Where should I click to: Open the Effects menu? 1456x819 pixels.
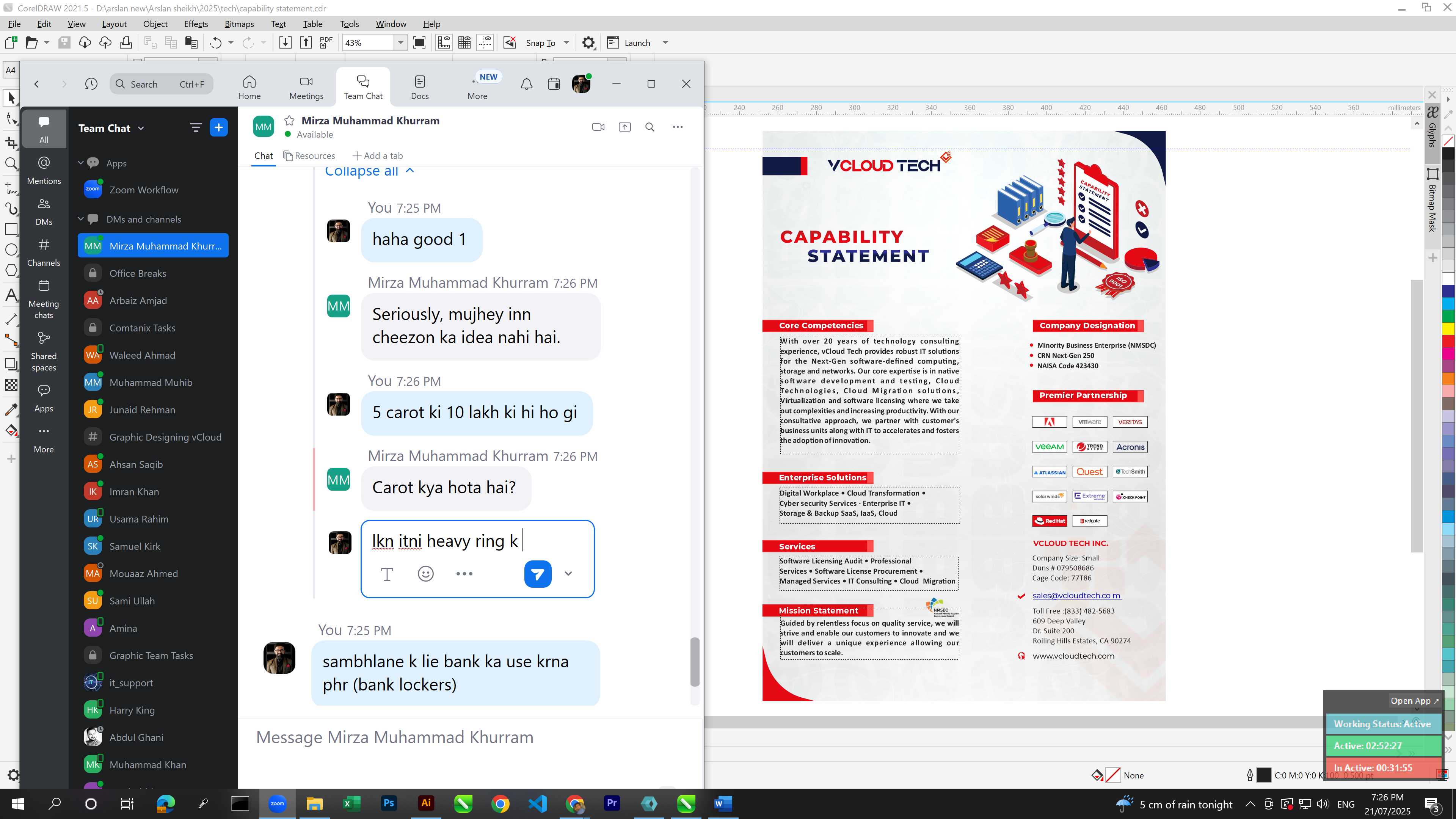(x=196, y=24)
